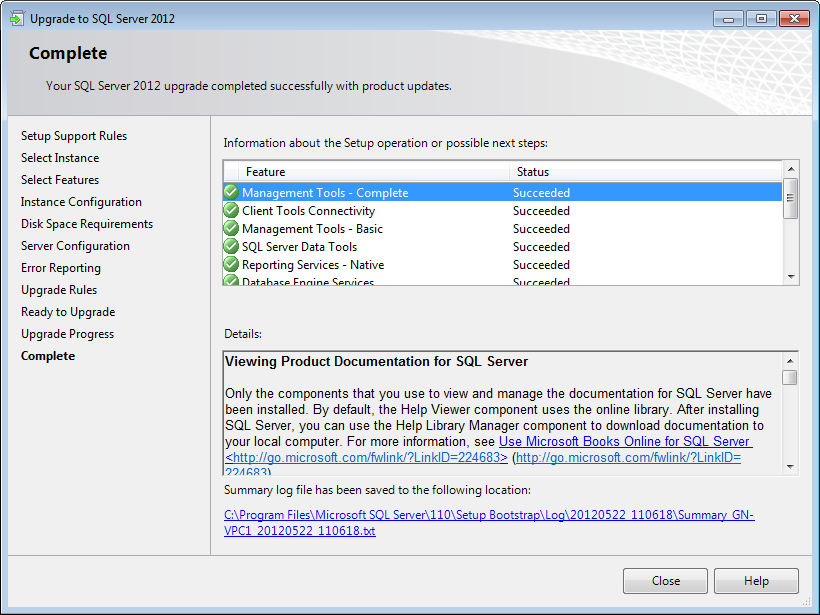Minimize the Upgrade to SQL Server 2012 window
Viewport: 820px width, 615px height.
click(x=728, y=19)
